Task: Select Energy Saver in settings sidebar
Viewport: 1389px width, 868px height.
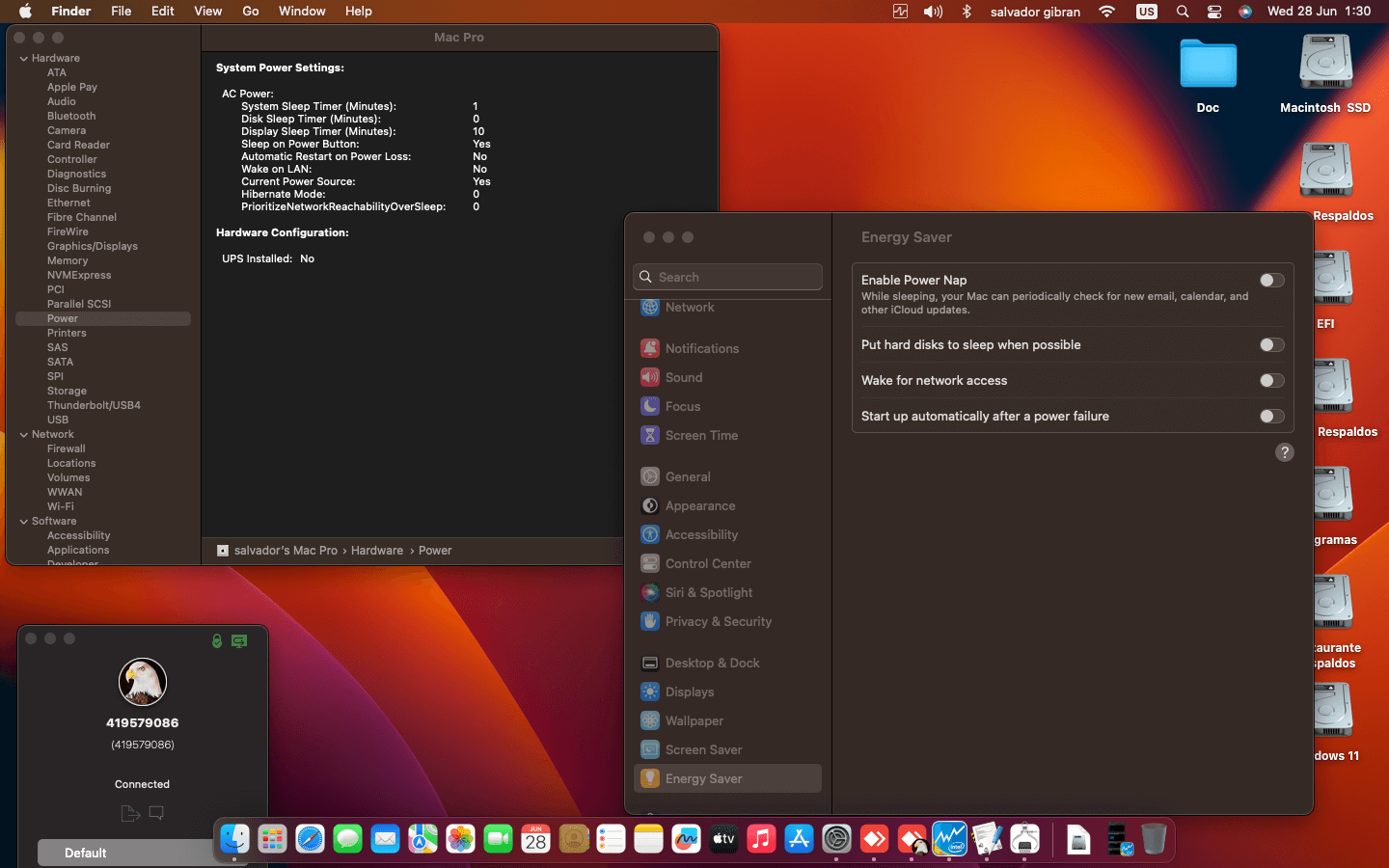Action: coord(728,778)
